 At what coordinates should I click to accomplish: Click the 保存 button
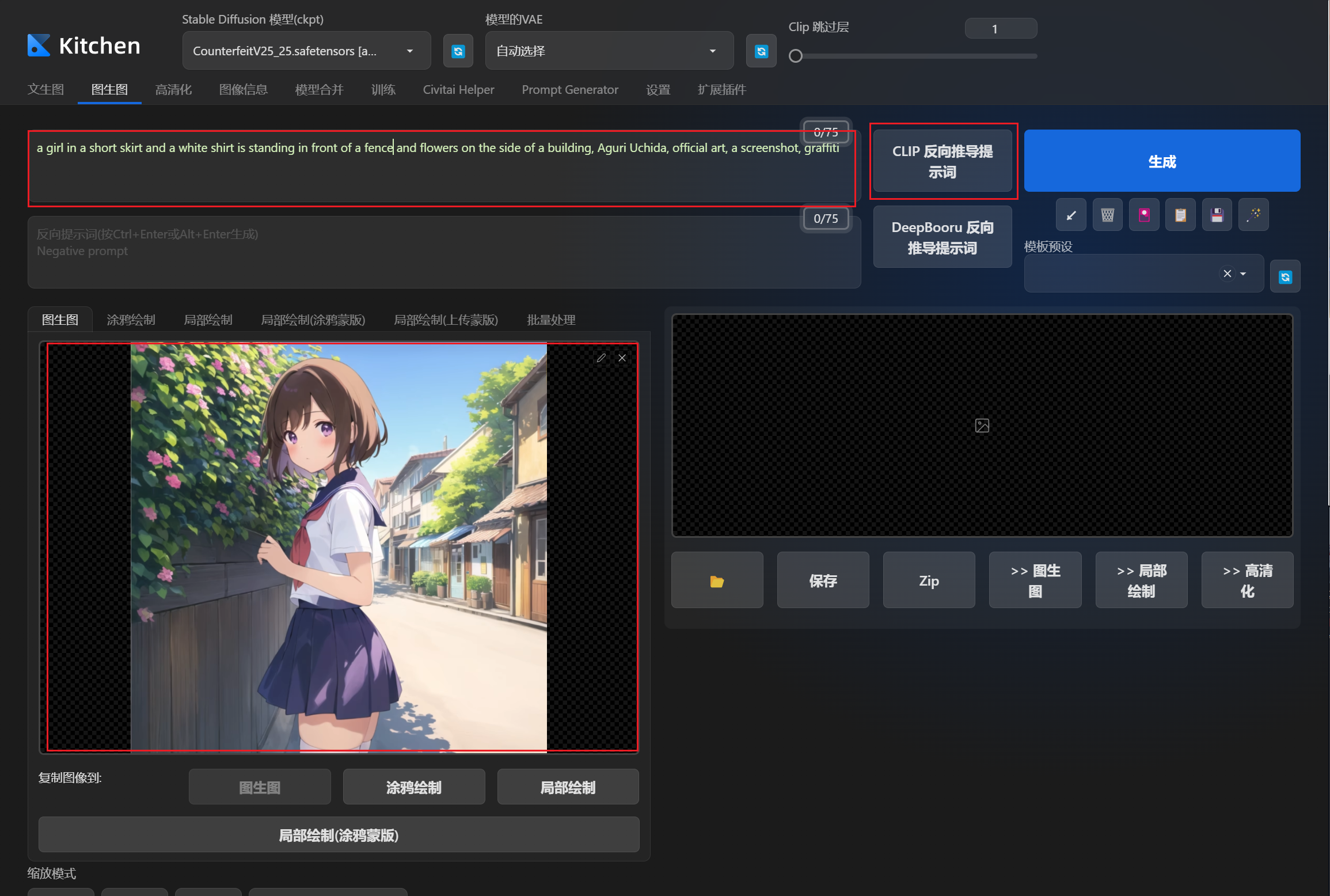(x=823, y=580)
